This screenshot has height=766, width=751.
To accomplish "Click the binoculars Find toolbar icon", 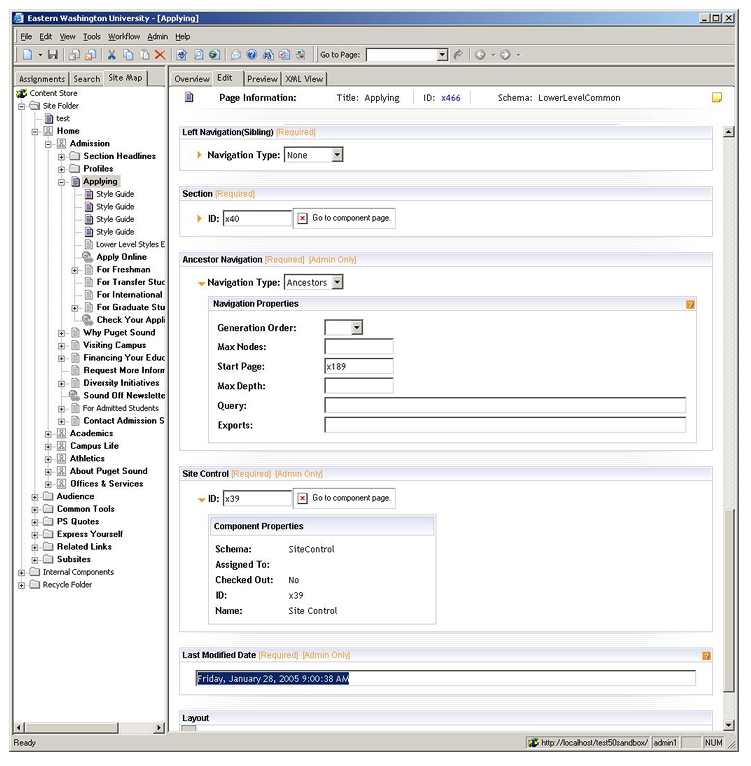I will click(x=268, y=55).
